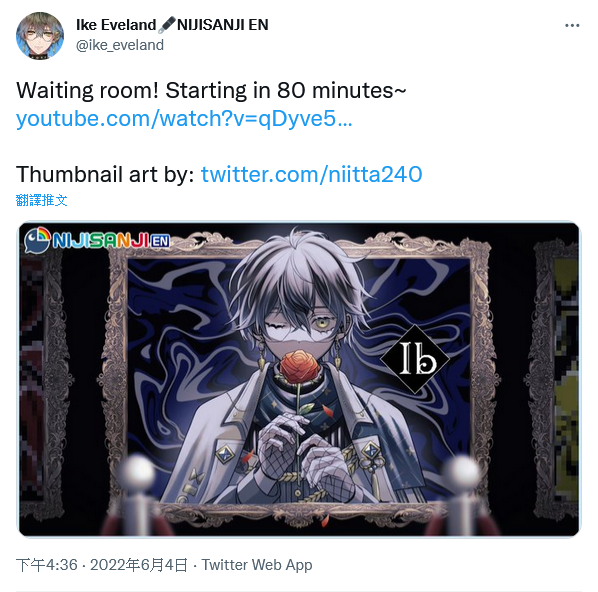Viewport: 598px width, 592px height.
Task: Click the orange rose in the artwork
Action: (x=300, y=367)
